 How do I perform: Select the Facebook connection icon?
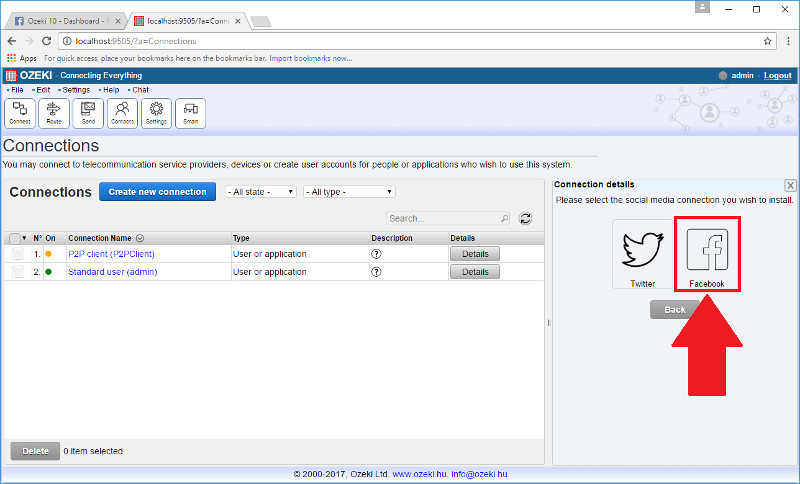(x=706, y=255)
